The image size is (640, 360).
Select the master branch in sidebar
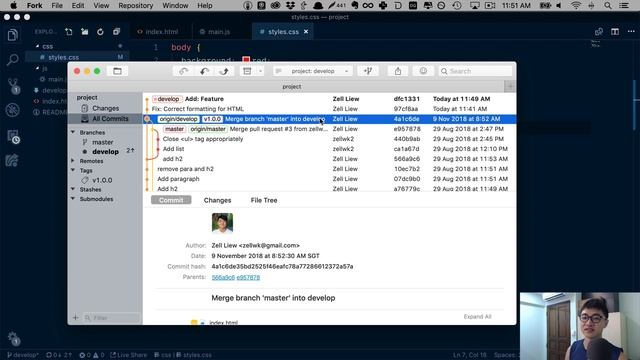pyautogui.click(x=102, y=142)
